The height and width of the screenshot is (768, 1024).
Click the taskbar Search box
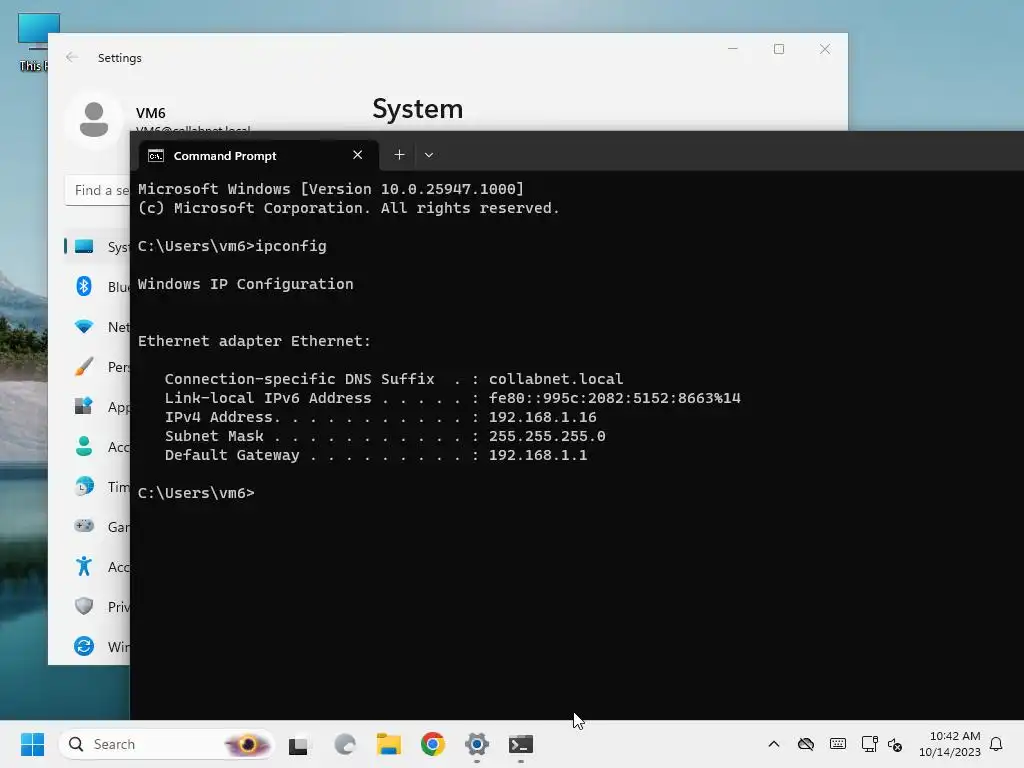pyautogui.click(x=167, y=744)
